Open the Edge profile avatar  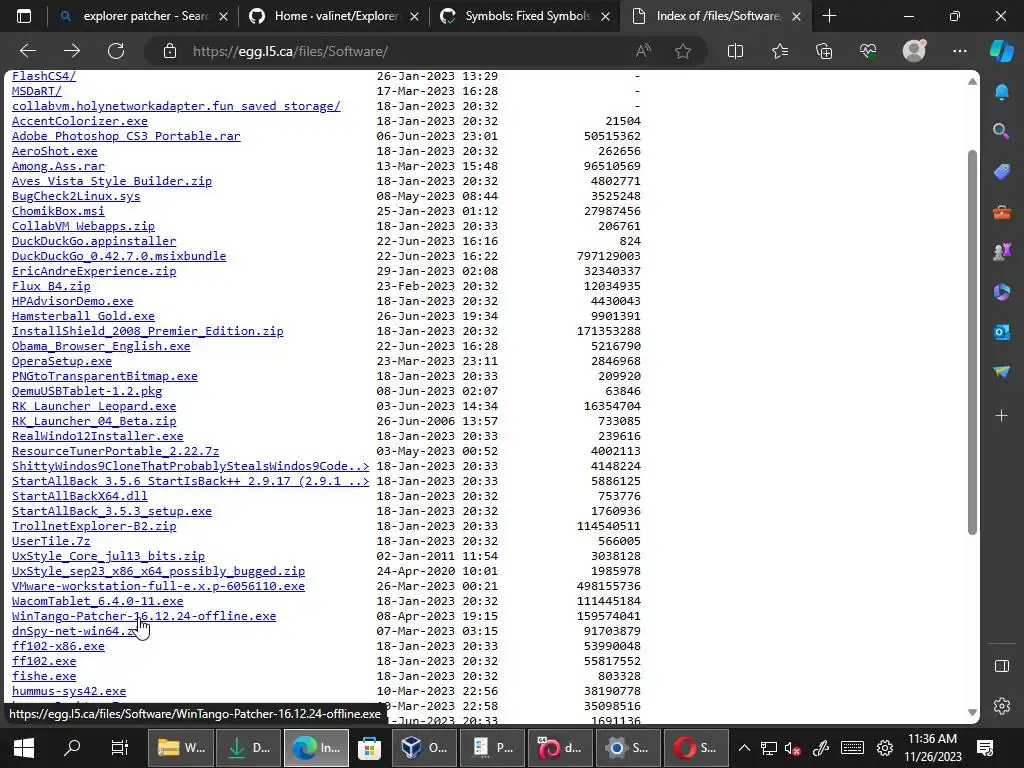[x=914, y=51]
